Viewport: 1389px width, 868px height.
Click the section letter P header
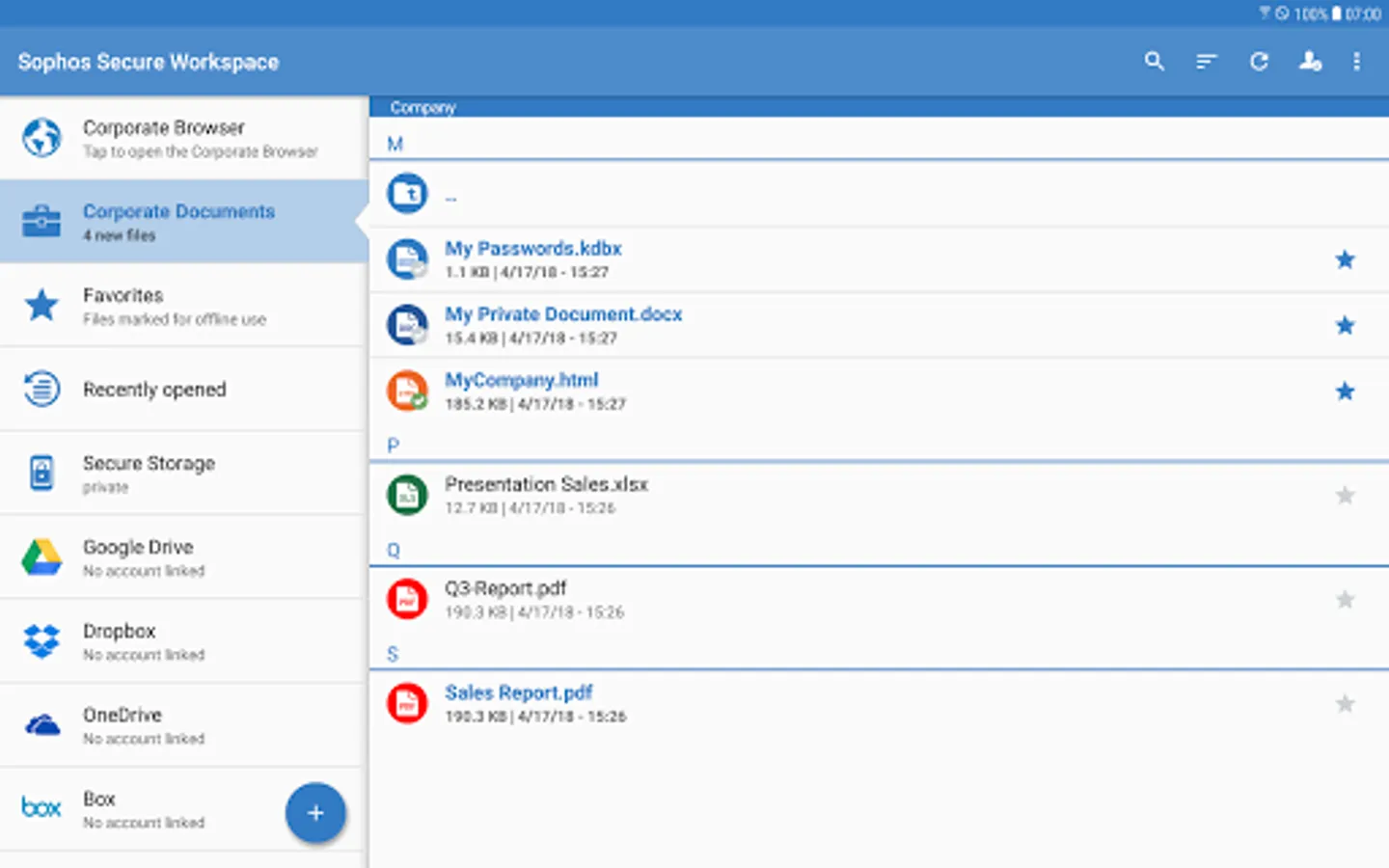(x=393, y=446)
